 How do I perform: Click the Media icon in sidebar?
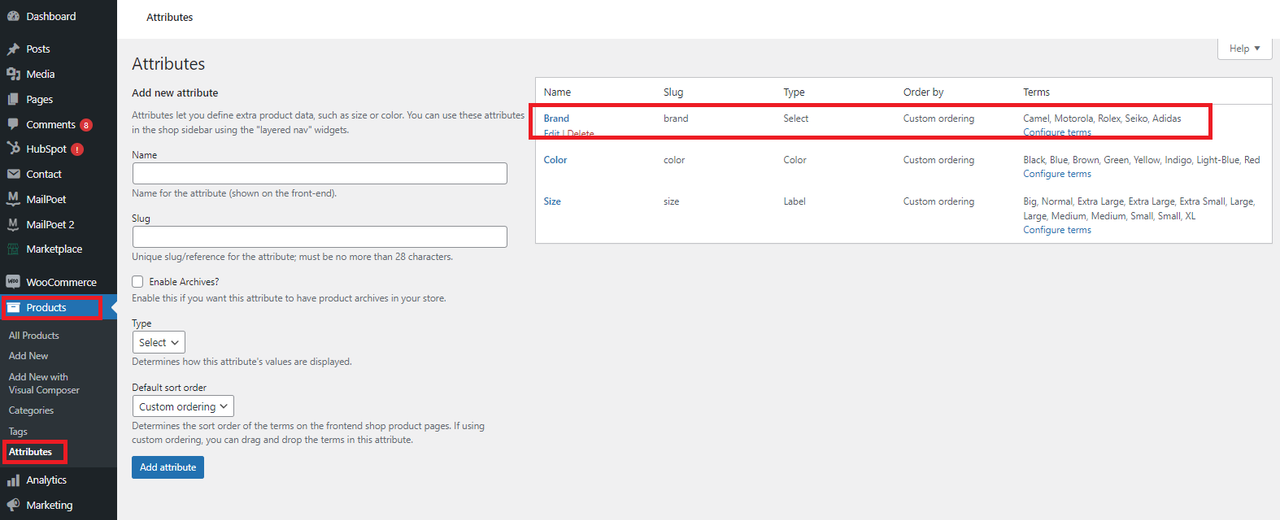point(13,74)
